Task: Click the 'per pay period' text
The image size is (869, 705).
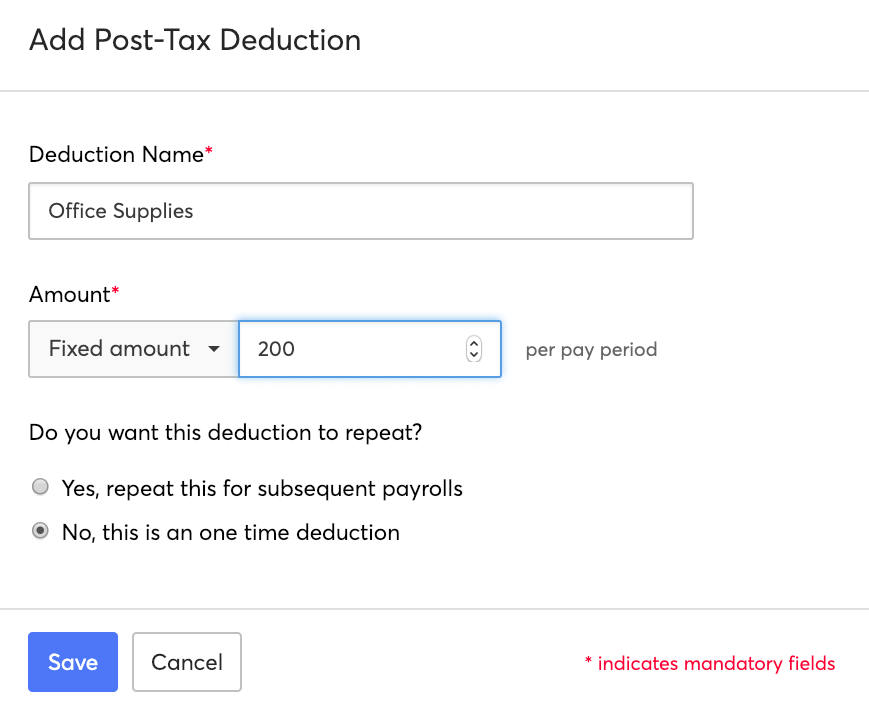Action: [591, 350]
